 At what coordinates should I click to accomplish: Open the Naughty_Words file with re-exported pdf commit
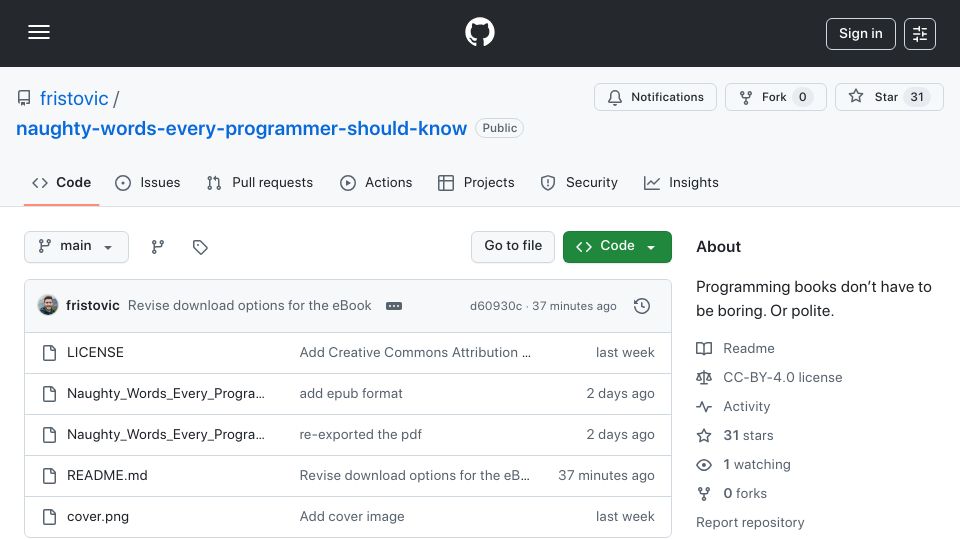tap(165, 435)
